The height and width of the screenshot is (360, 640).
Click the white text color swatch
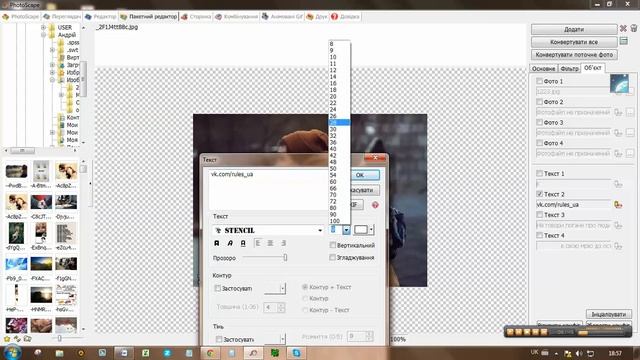point(361,230)
